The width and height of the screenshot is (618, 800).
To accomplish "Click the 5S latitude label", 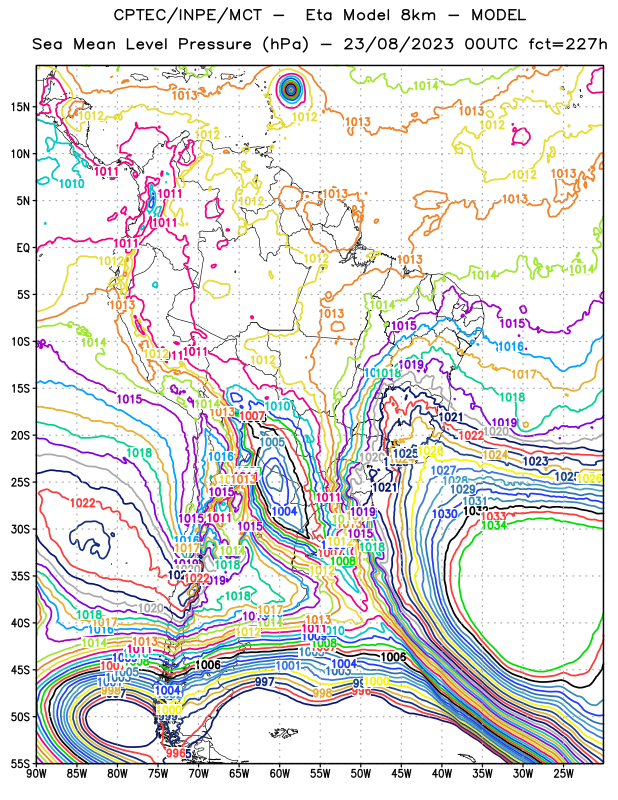I will 23,295.
